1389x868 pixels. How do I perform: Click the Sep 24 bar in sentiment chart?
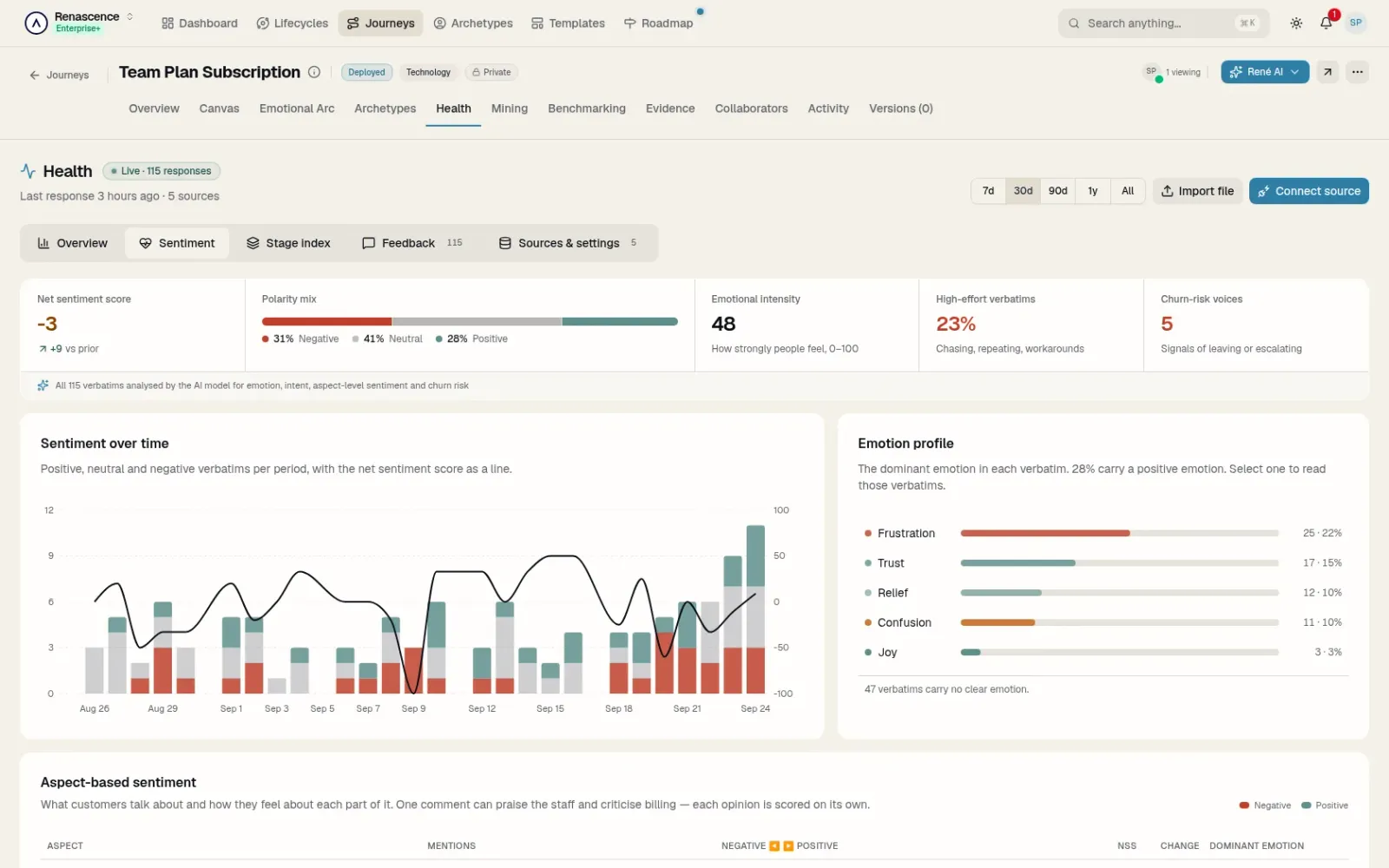755,609
